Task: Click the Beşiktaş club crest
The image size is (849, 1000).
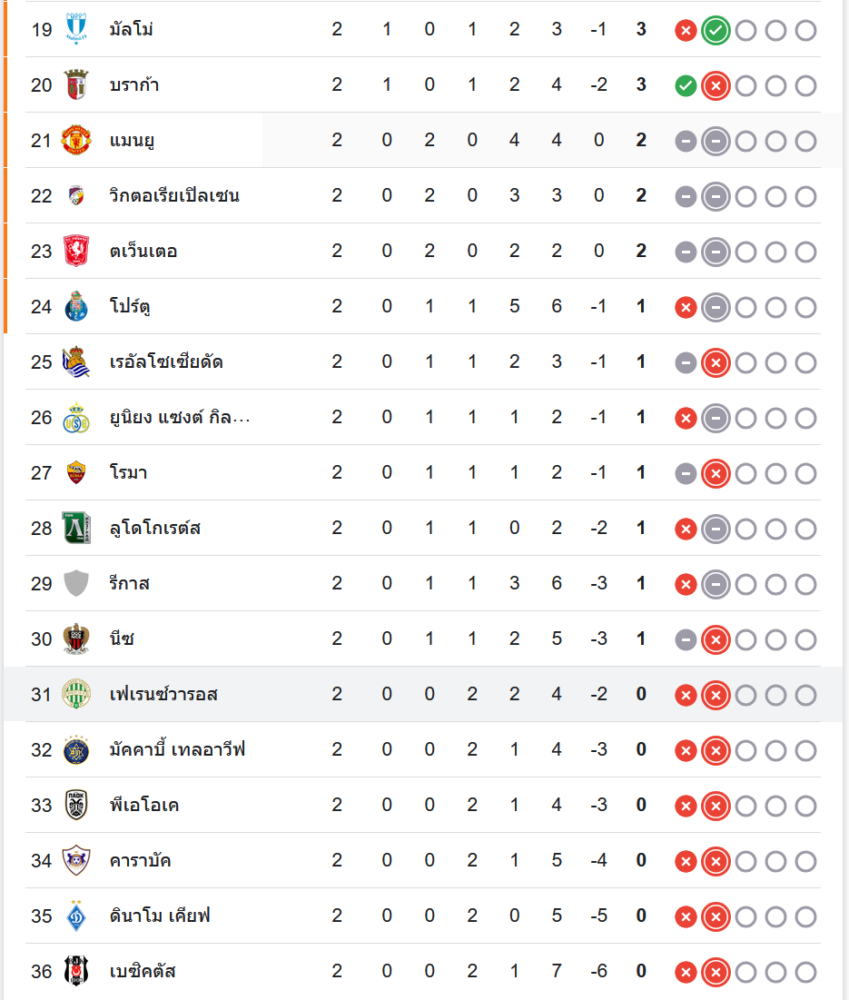Action: pyautogui.click(x=76, y=971)
